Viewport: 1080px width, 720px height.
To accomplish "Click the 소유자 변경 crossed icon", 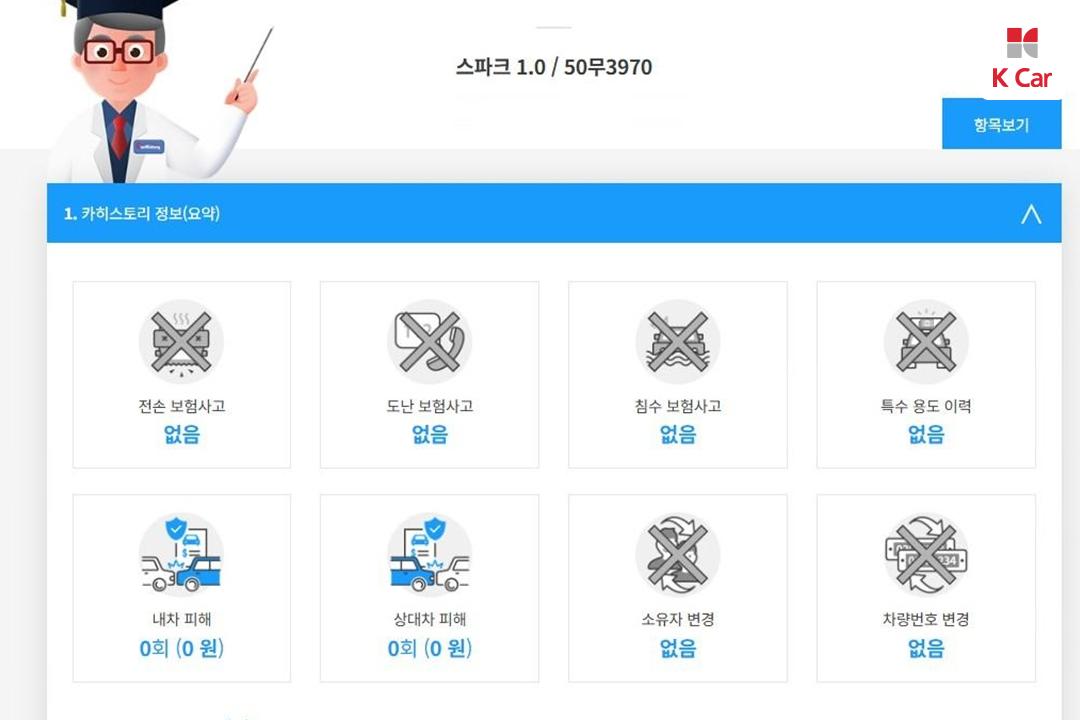I will pos(678,555).
